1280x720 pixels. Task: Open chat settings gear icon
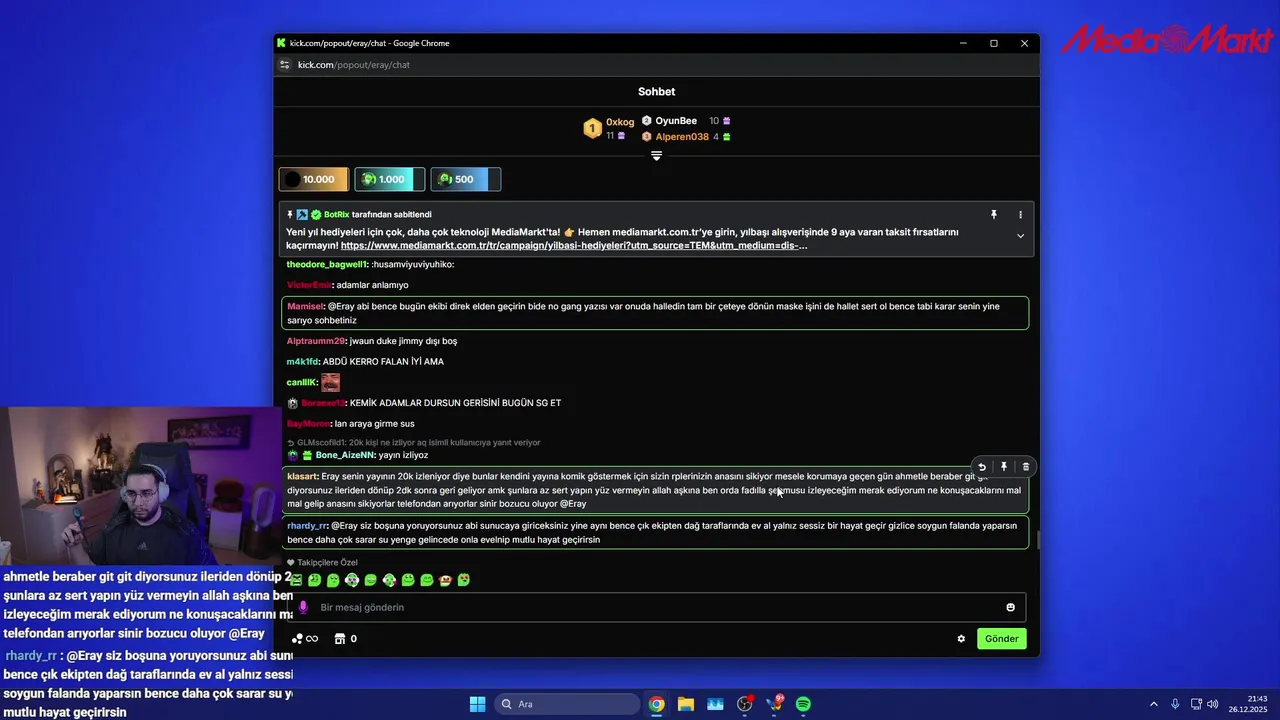pyautogui.click(x=961, y=639)
